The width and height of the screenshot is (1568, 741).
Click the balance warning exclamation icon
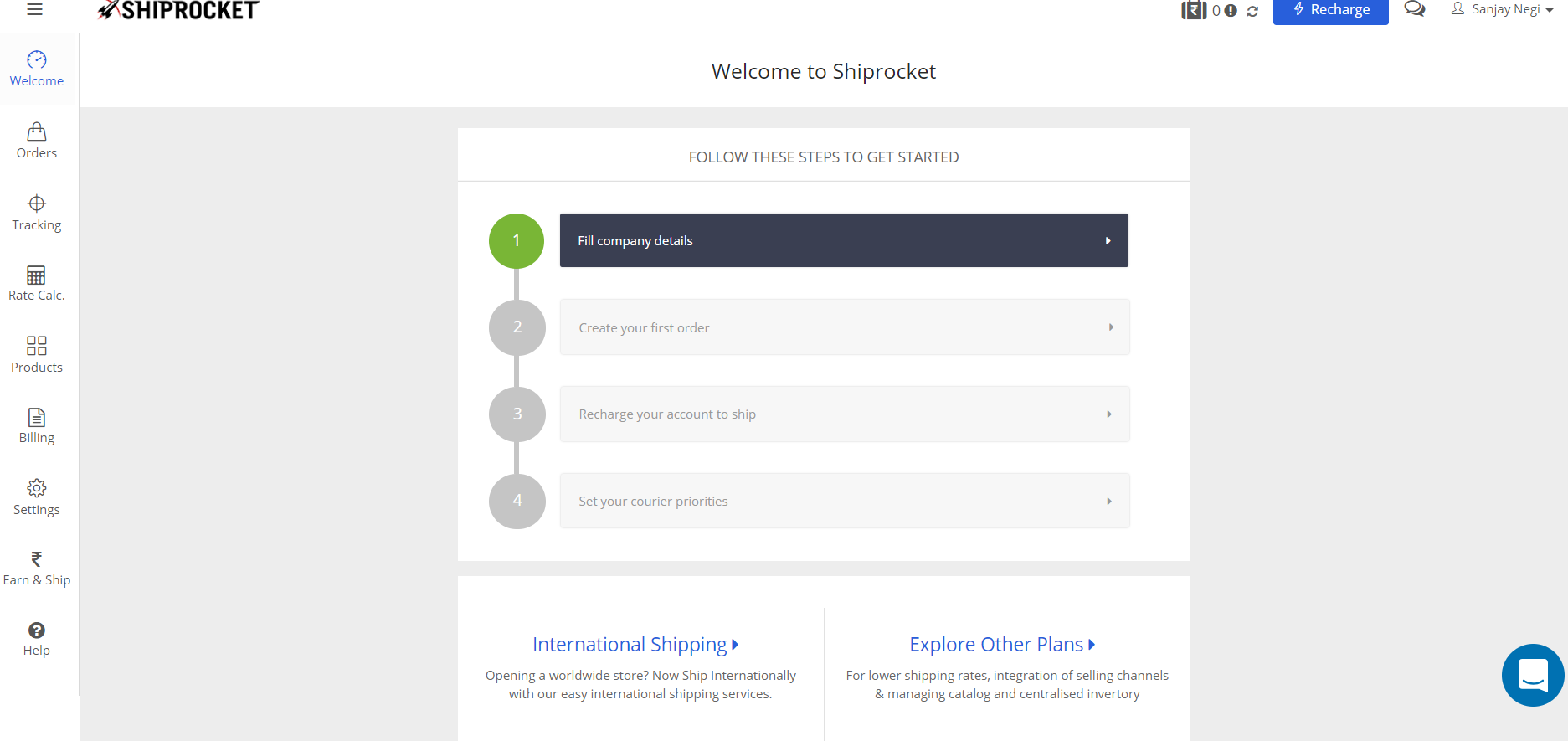(1231, 11)
